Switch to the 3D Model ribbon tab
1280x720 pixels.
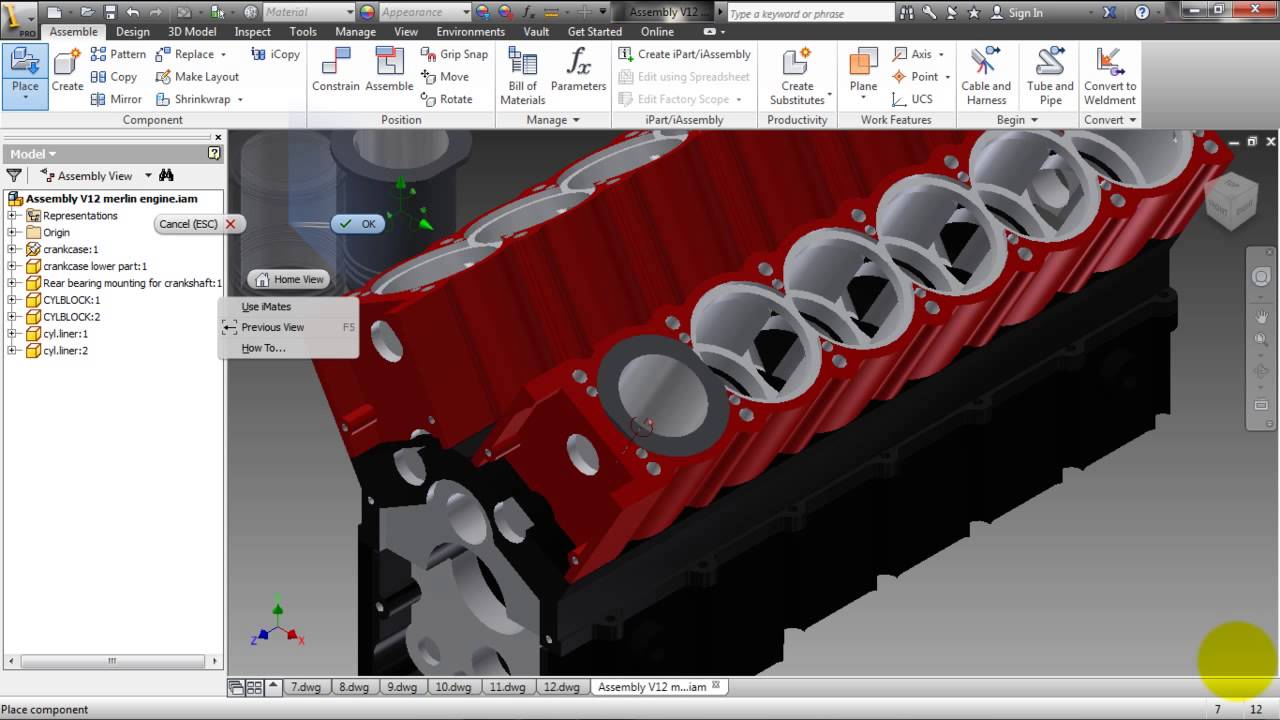(x=192, y=31)
